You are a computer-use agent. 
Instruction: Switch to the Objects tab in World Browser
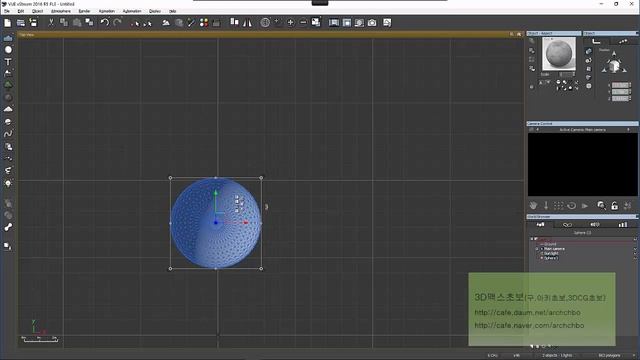pos(540,224)
